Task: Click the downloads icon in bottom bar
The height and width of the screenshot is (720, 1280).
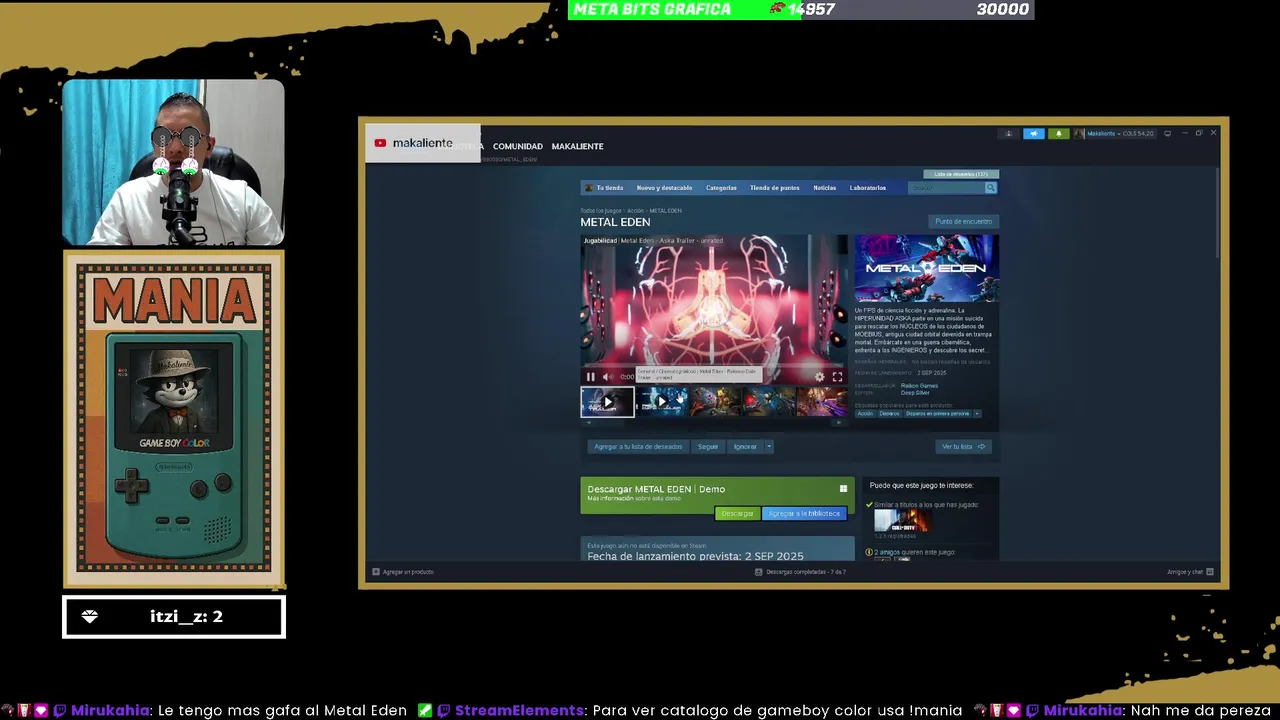Action: 758,572
